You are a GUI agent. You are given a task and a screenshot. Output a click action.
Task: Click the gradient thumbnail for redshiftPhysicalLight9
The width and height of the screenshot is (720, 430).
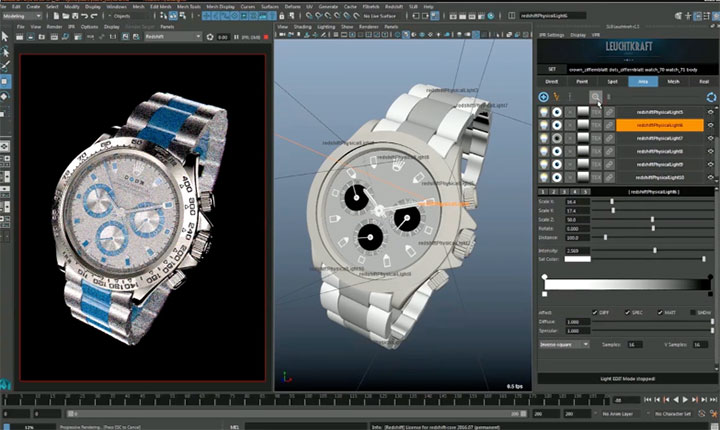click(583, 164)
